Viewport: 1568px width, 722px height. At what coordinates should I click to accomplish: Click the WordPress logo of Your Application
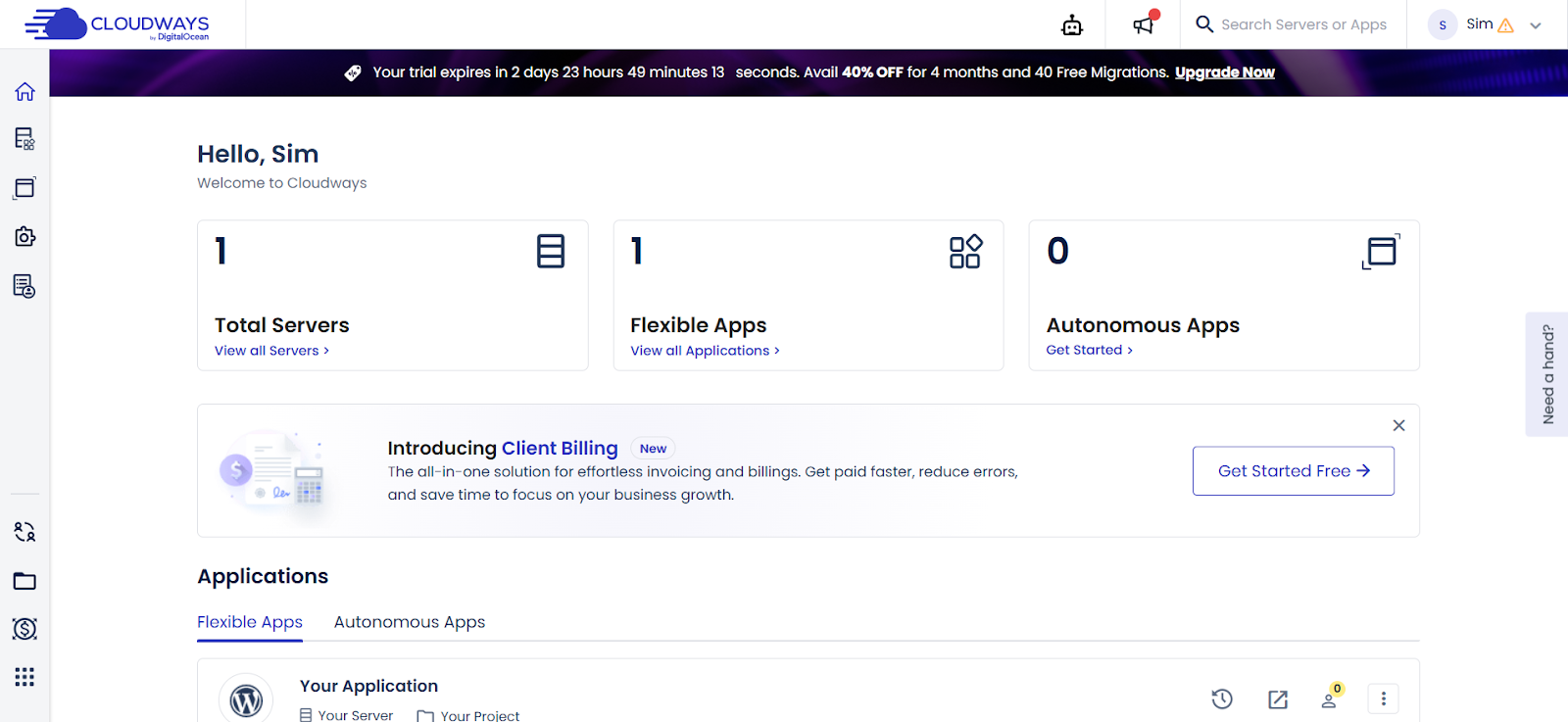pos(246,699)
